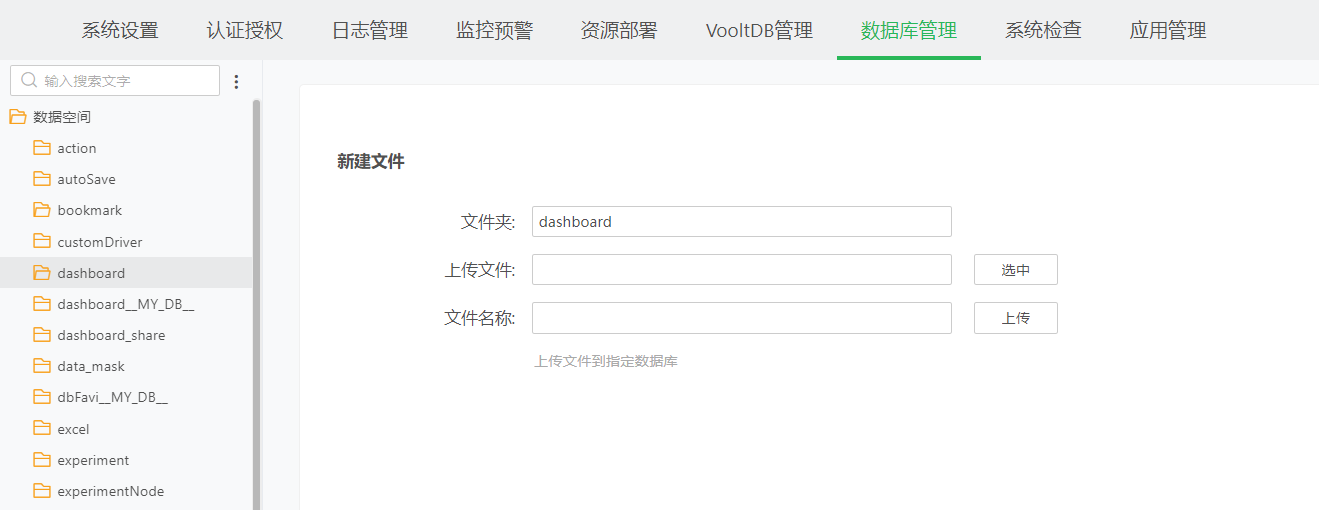Click the dashboard__MY_DB__ folder icon
1319x510 pixels.
41,303
